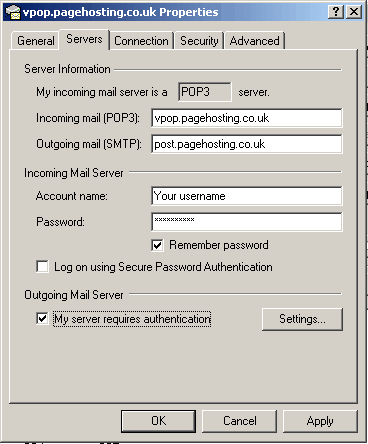Dismiss the dialog with Cancel
This screenshot has height=444, width=368.
point(240,421)
